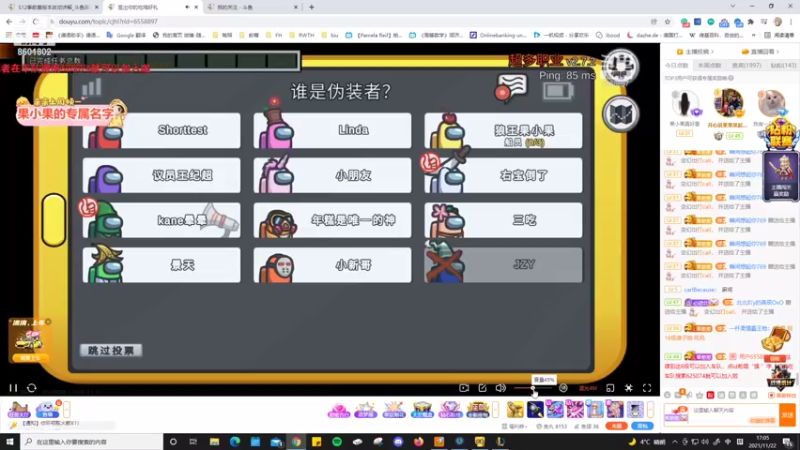Expand more gifts arrow after gift row
This screenshot has height=450, width=800.
[x=495, y=409]
